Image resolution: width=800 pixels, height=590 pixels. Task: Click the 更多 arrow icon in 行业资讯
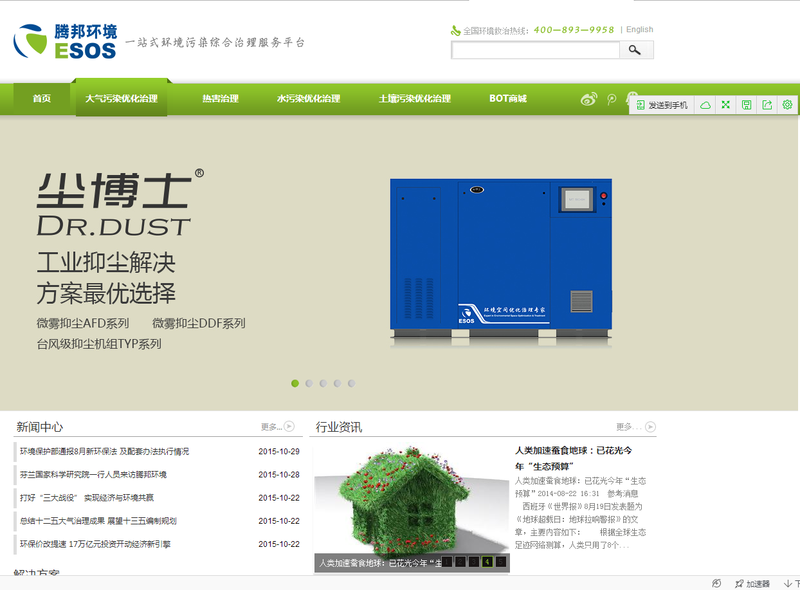(651, 427)
